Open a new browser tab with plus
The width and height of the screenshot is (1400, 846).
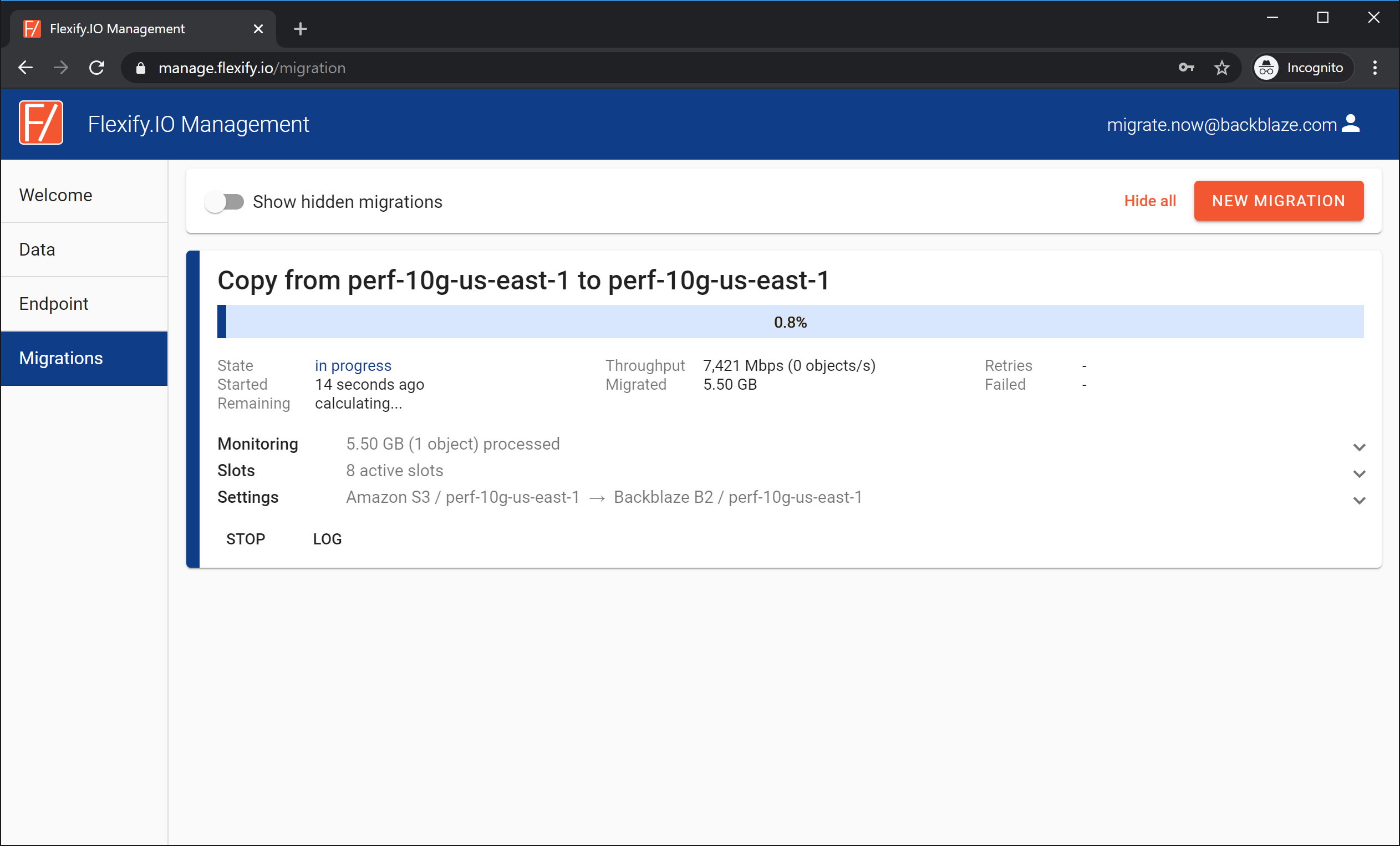301,29
